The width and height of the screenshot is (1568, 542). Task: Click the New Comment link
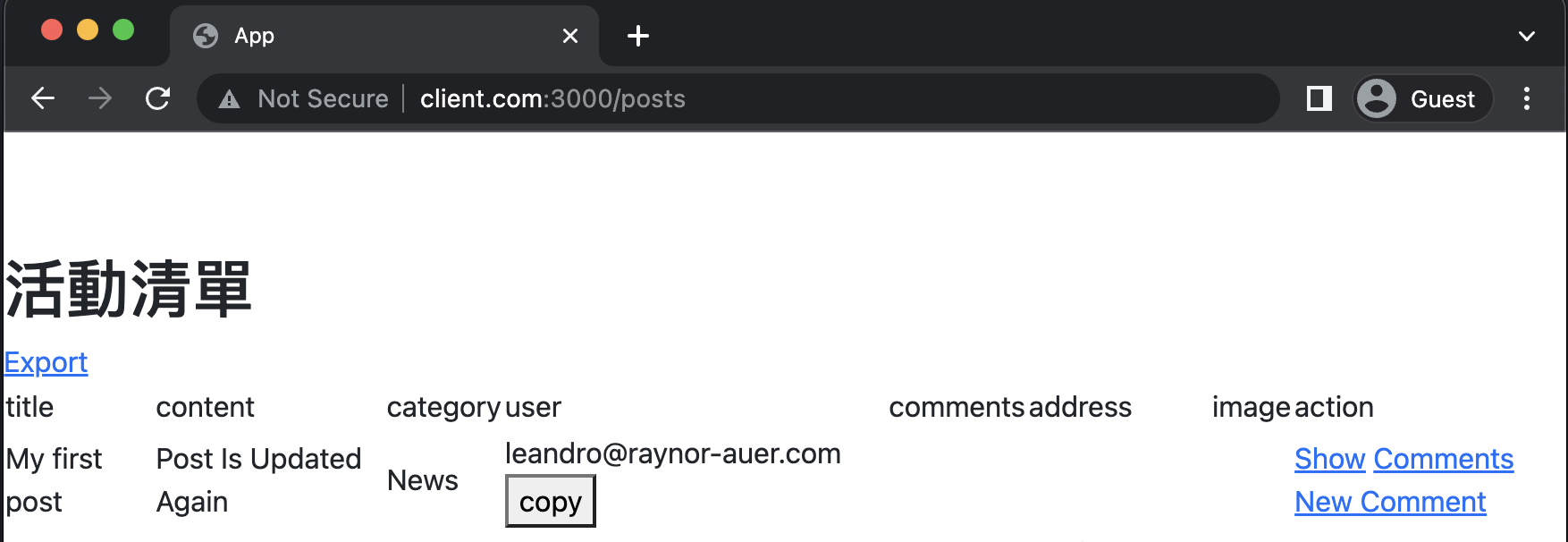1390,502
